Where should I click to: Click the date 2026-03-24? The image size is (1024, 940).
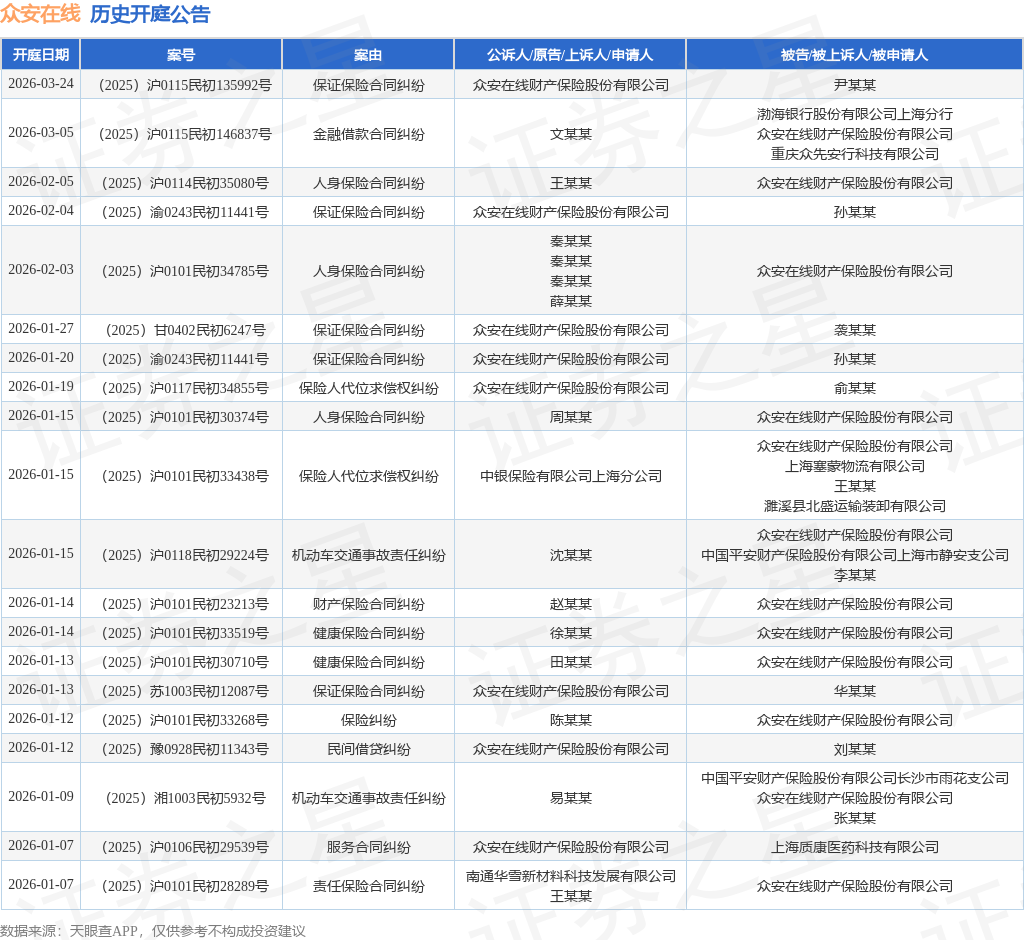pyautogui.click(x=40, y=84)
